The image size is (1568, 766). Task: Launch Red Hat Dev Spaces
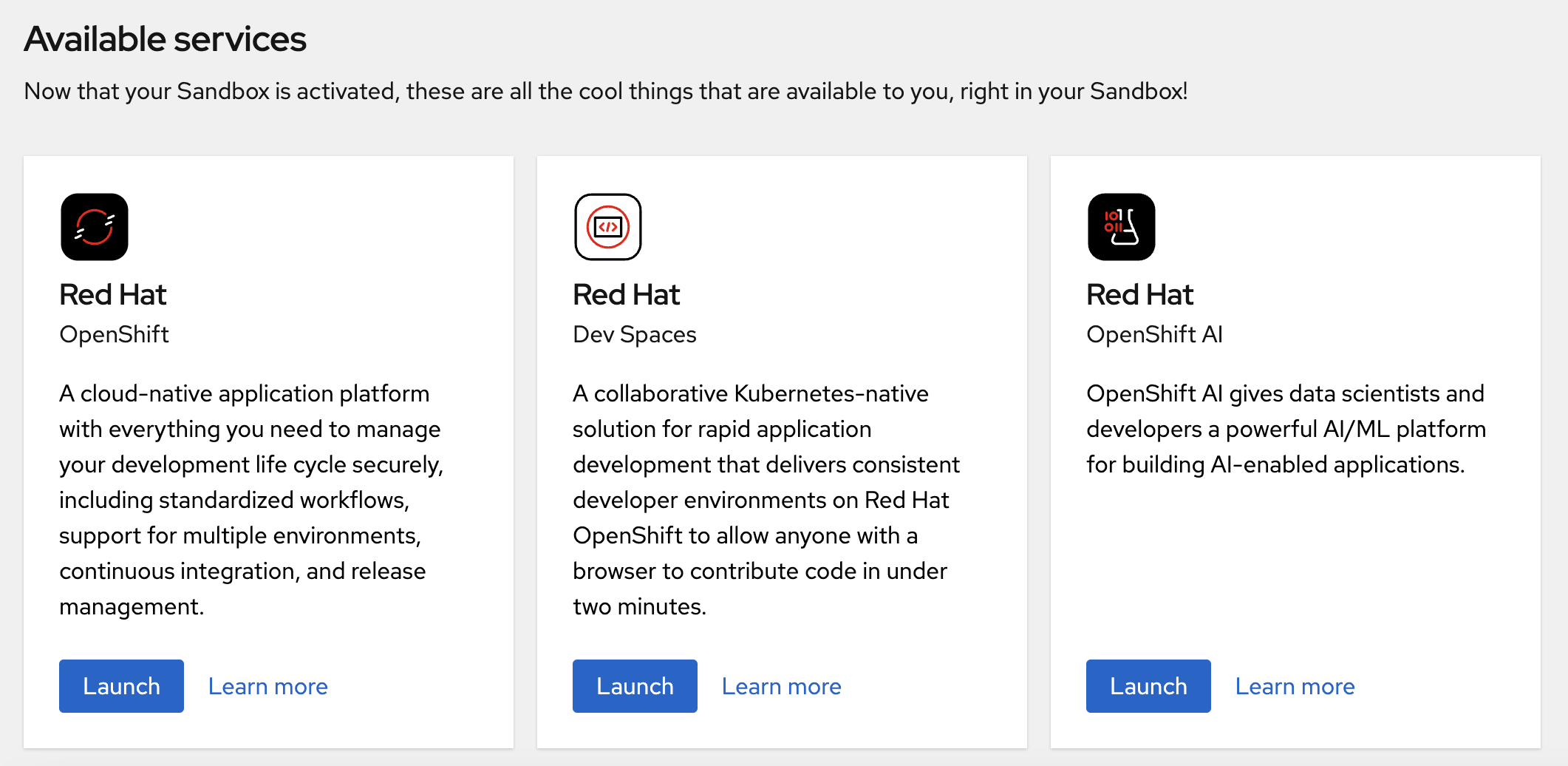click(635, 686)
